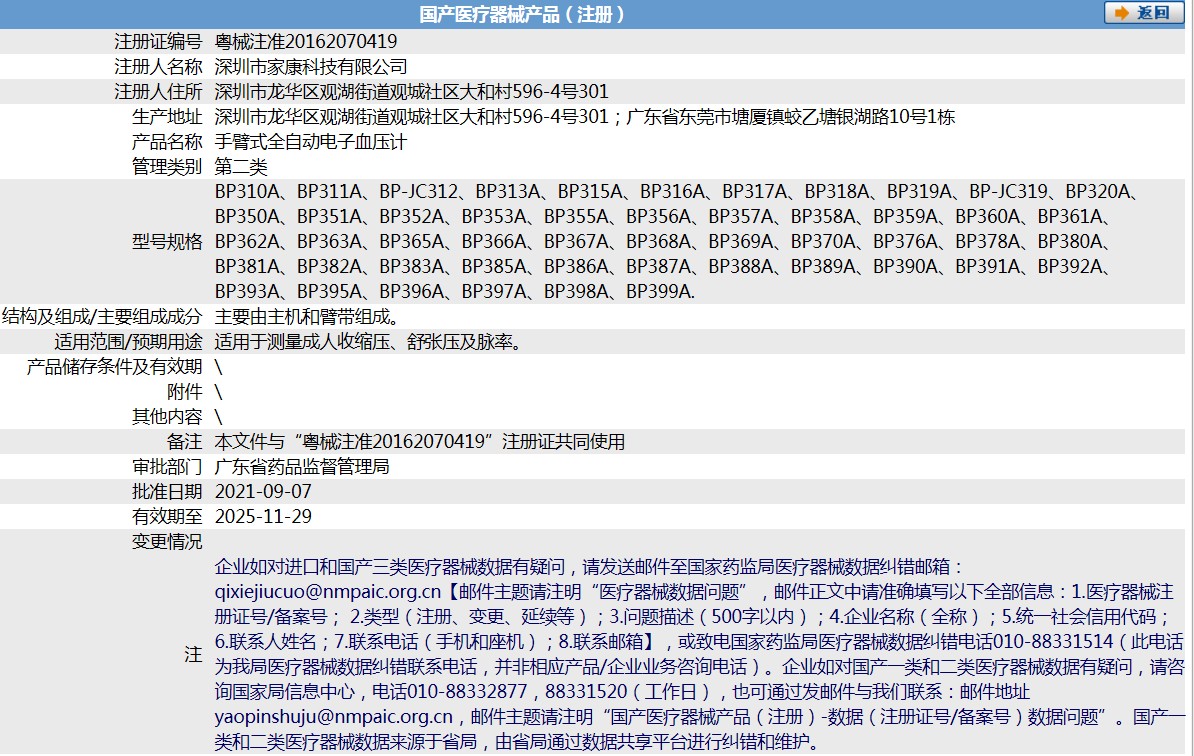
Task: Click the 生产地址 field label
Action: point(167,117)
